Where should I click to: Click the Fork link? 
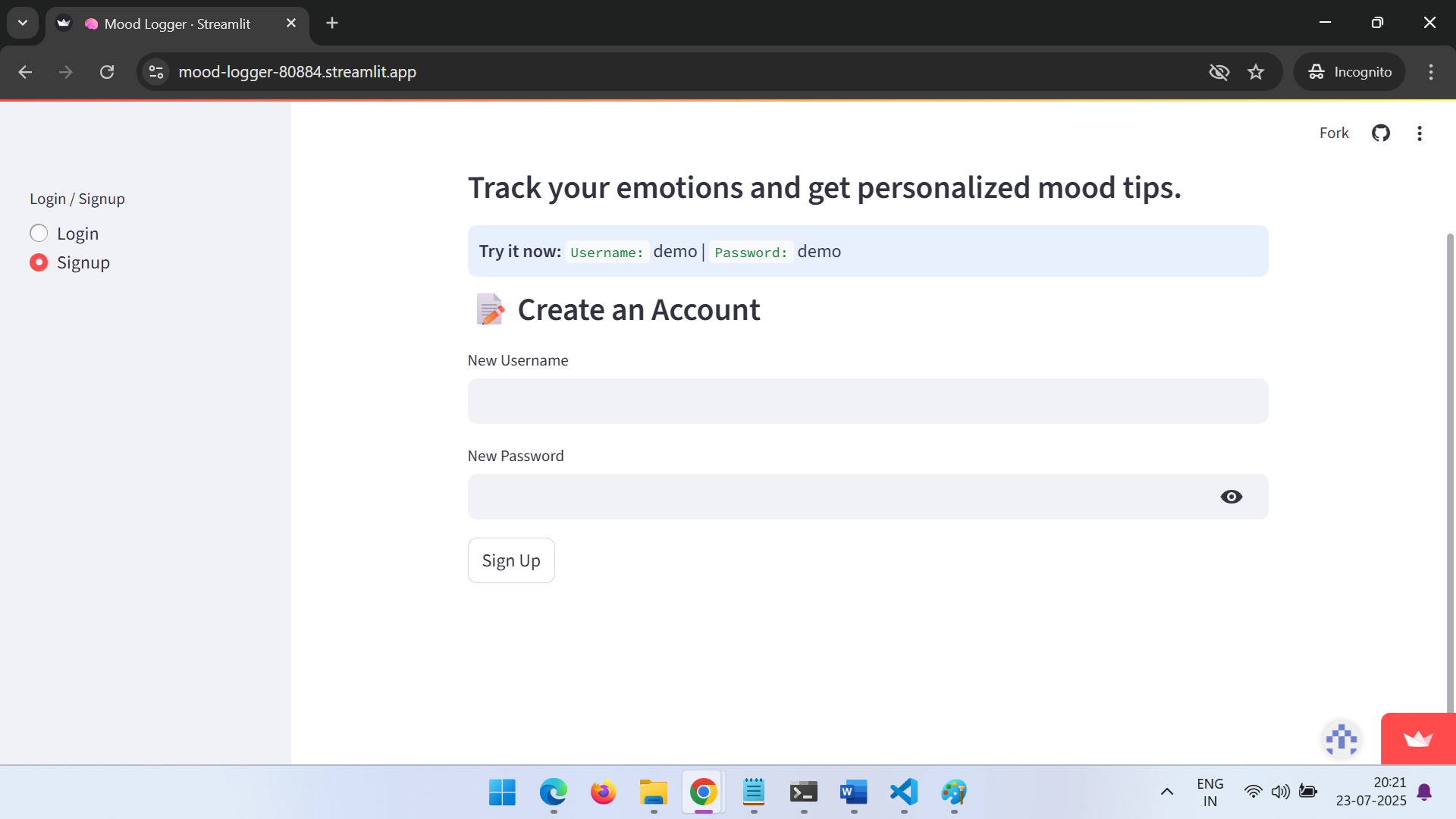coord(1334,133)
